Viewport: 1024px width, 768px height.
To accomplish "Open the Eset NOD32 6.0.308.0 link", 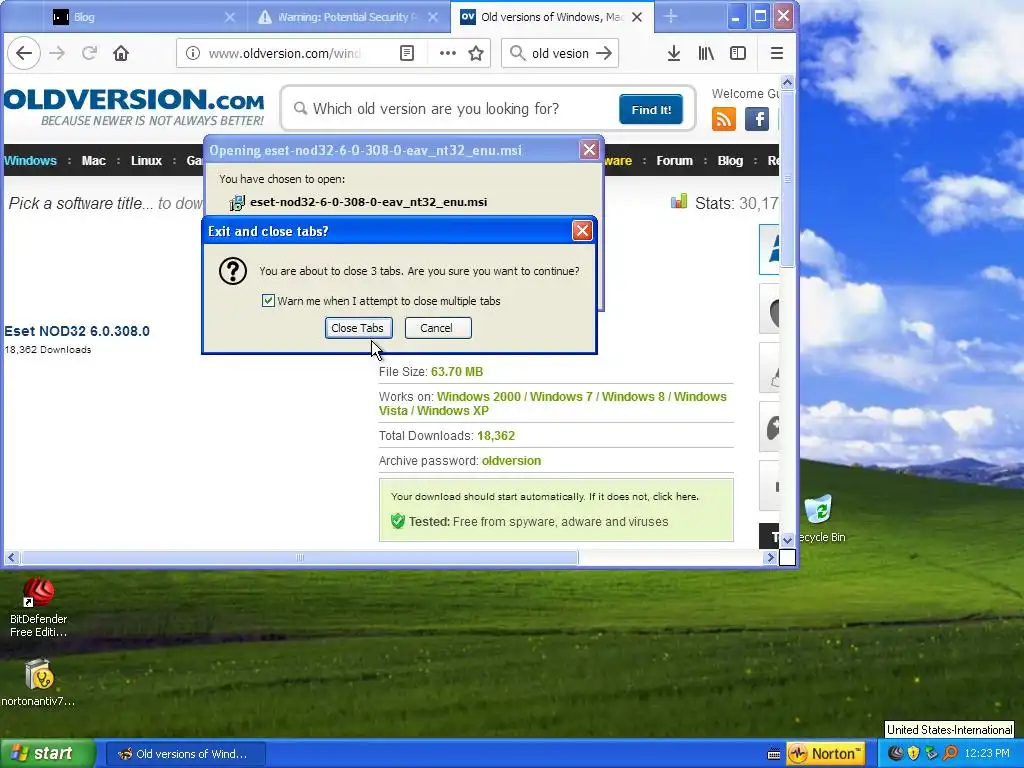I will 77,331.
